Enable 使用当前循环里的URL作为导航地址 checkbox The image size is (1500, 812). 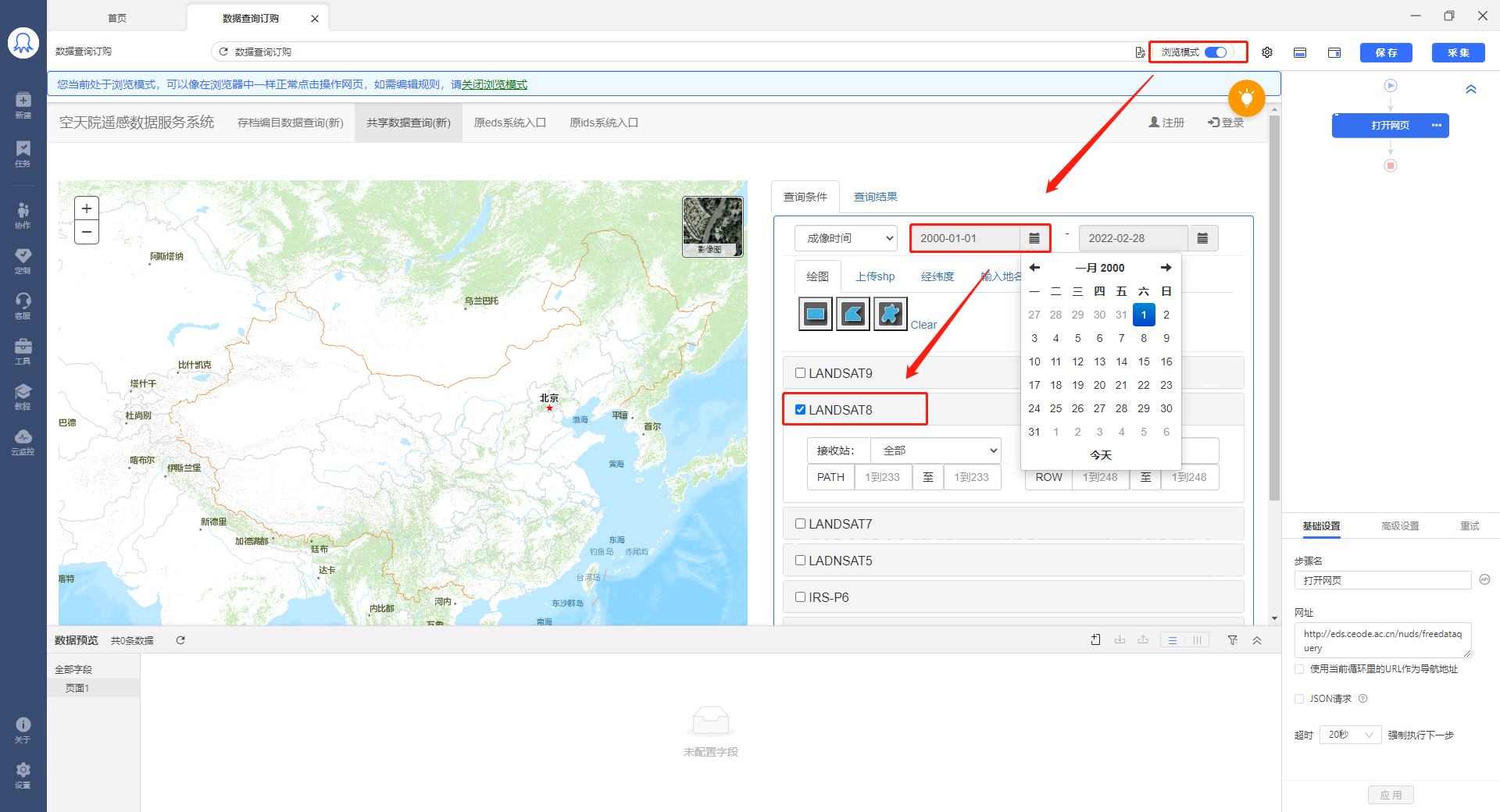[1299, 669]
